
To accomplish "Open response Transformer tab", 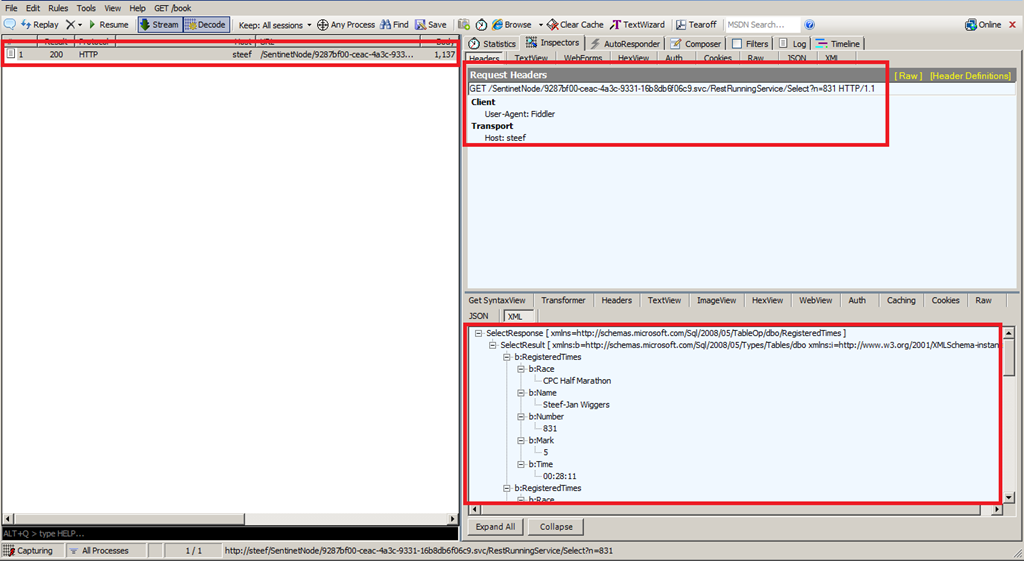I will pos(563,300).
